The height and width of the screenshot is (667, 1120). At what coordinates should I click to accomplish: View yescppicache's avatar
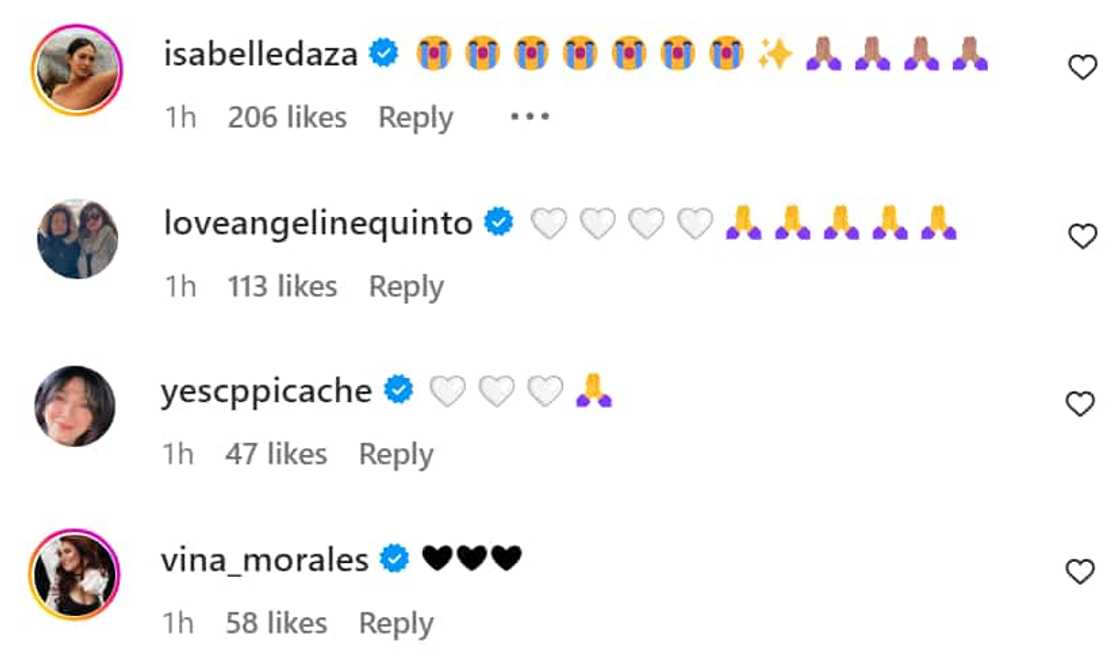click(x=75, y=405)
